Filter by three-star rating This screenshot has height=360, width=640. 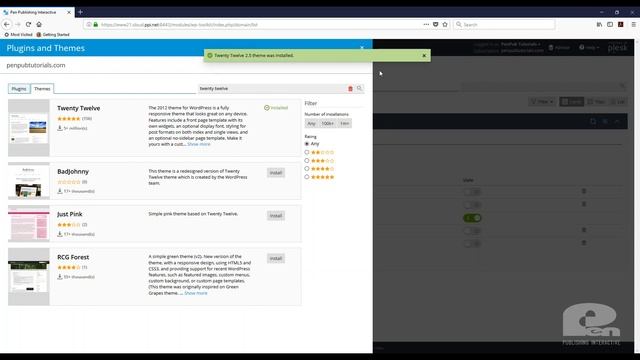click(307, 160)
